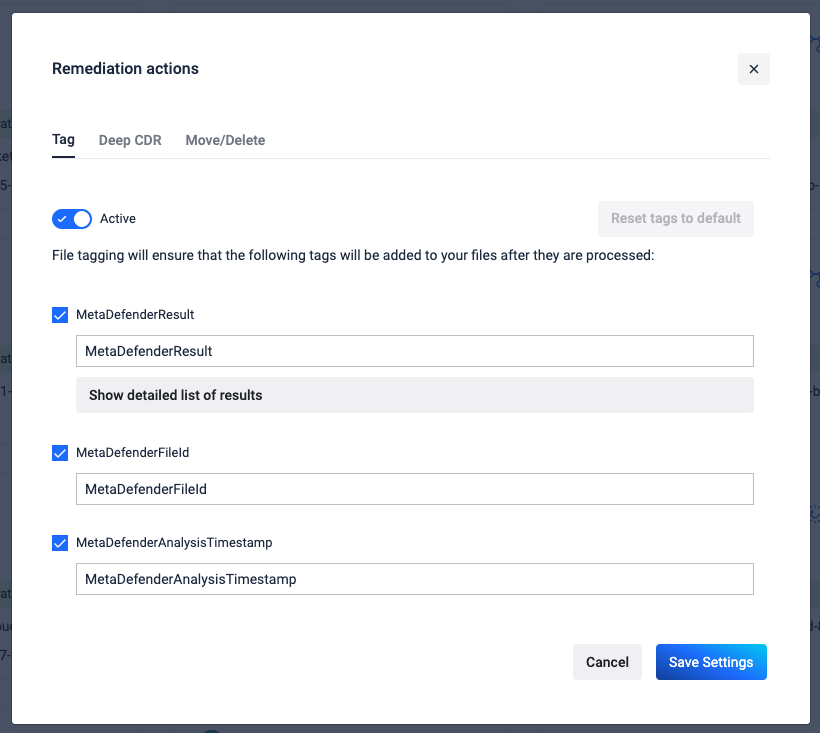Open the Move/Delete tab
The height and width of the screenshot is (733, 820).
(x=225, y=140)
